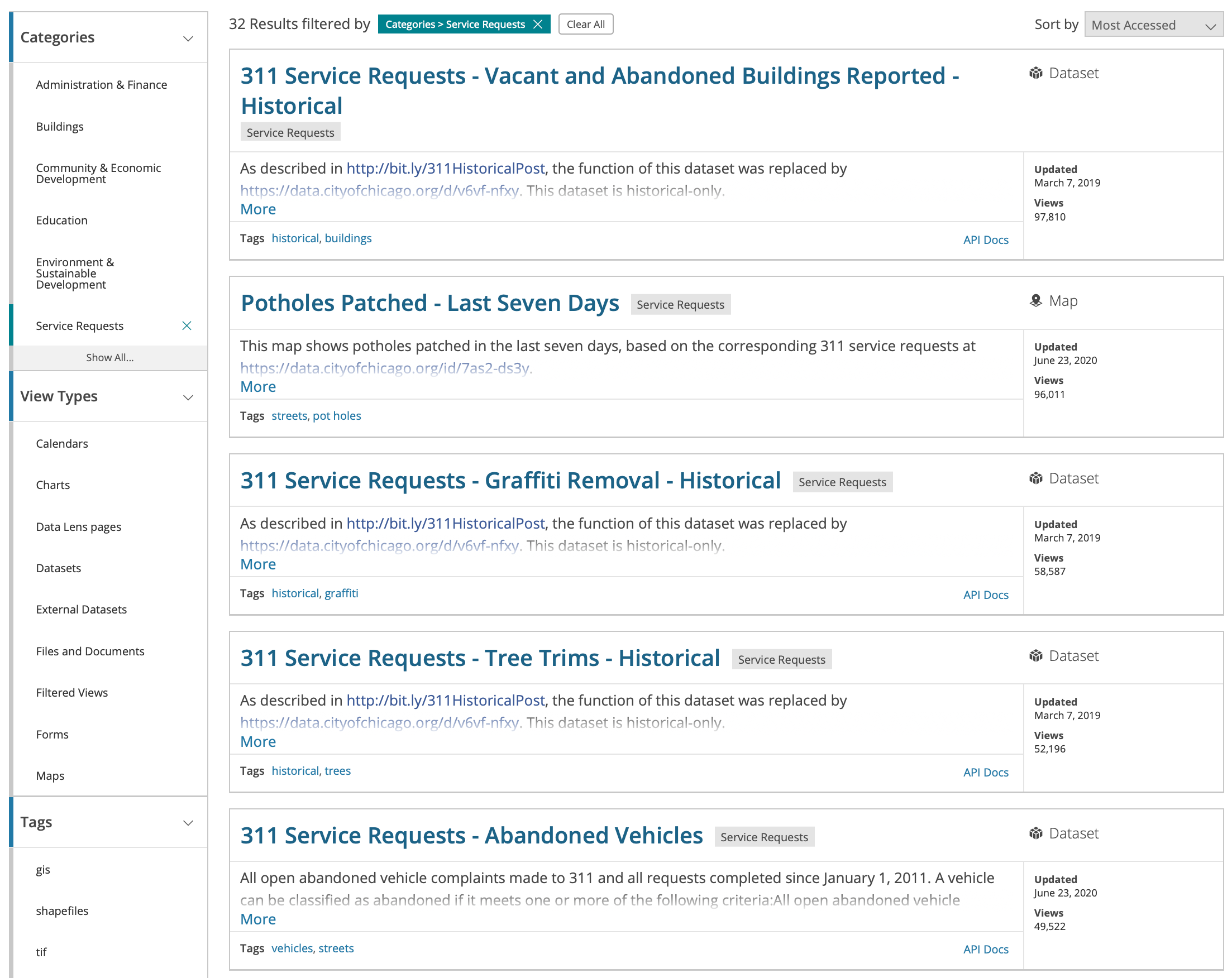This screenshot has width=1232, height=978.
Task: Collapse the Tags section chevron
Action: coord(188,823)
